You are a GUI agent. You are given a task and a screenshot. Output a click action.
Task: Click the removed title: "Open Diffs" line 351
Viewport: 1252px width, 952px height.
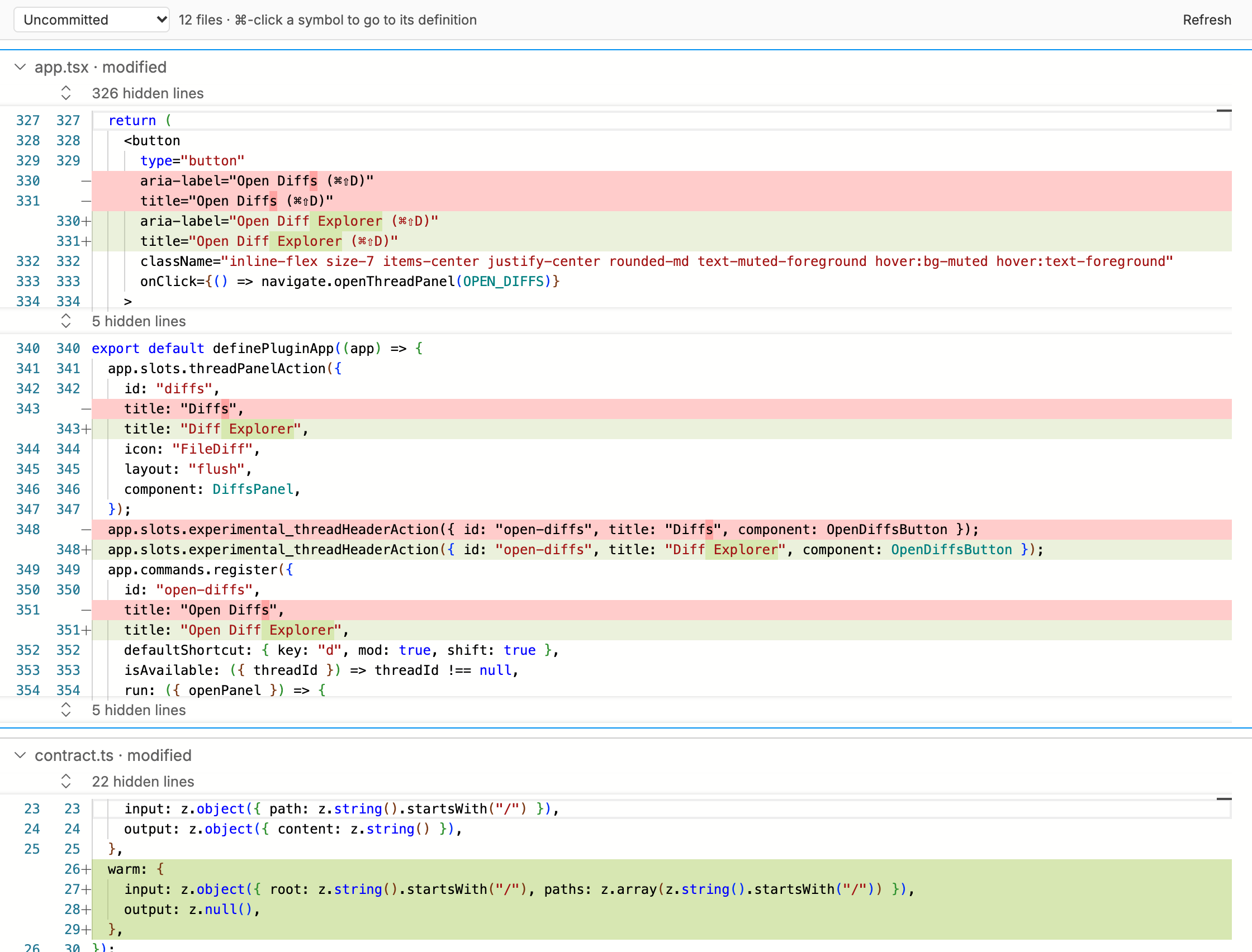[661, 610]
